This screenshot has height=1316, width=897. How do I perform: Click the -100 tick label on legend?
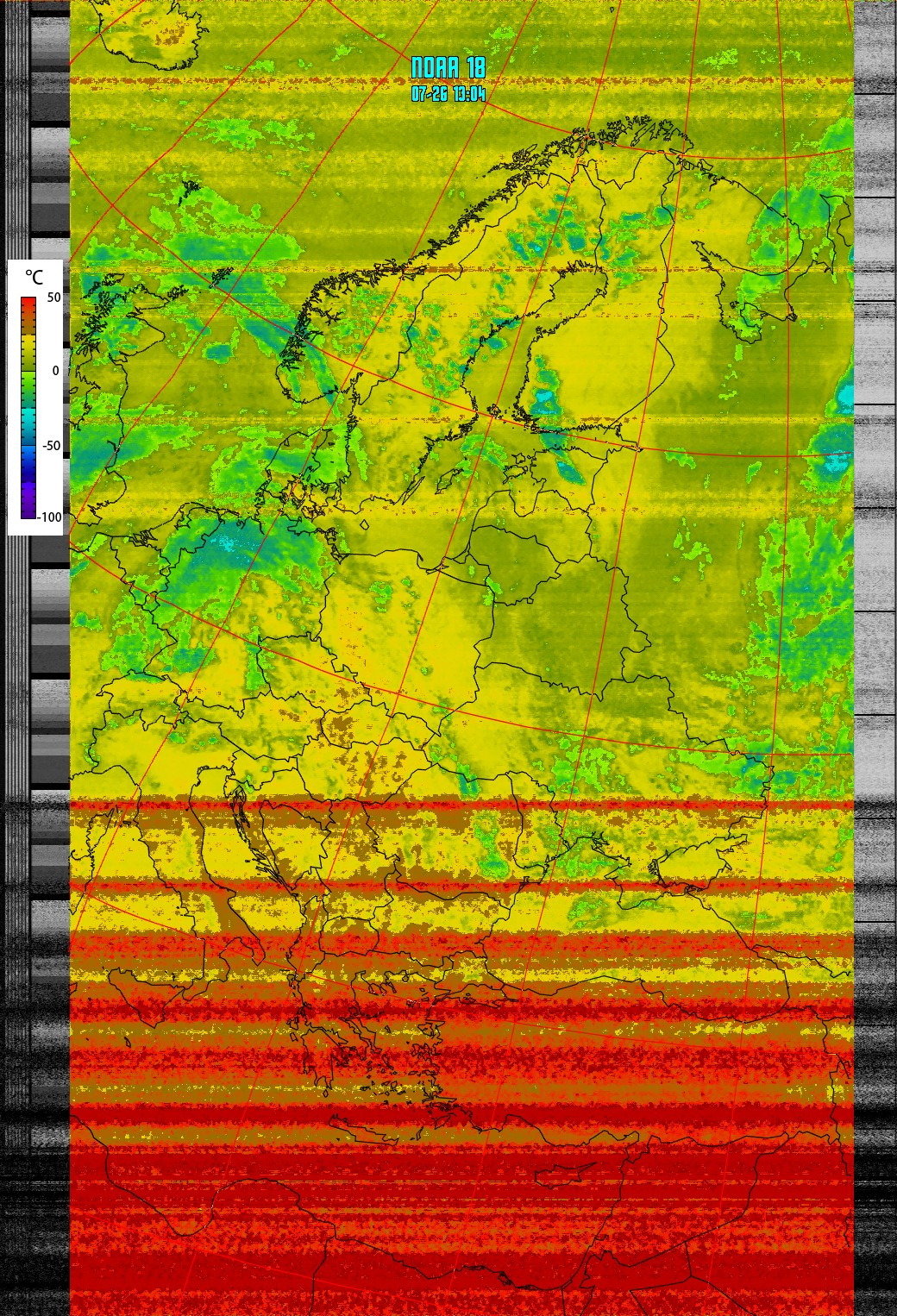[x=51, y=517]
